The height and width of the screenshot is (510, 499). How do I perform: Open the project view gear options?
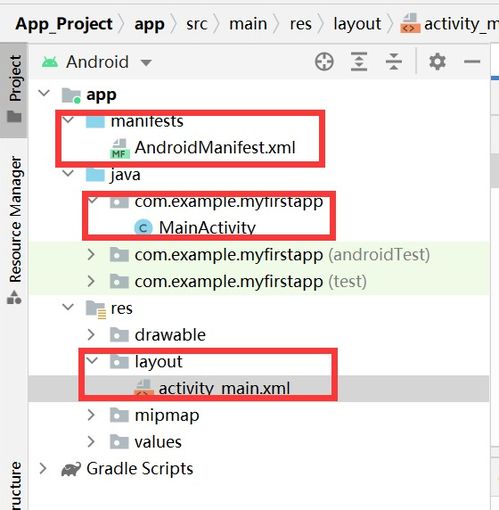pos(437,62)
